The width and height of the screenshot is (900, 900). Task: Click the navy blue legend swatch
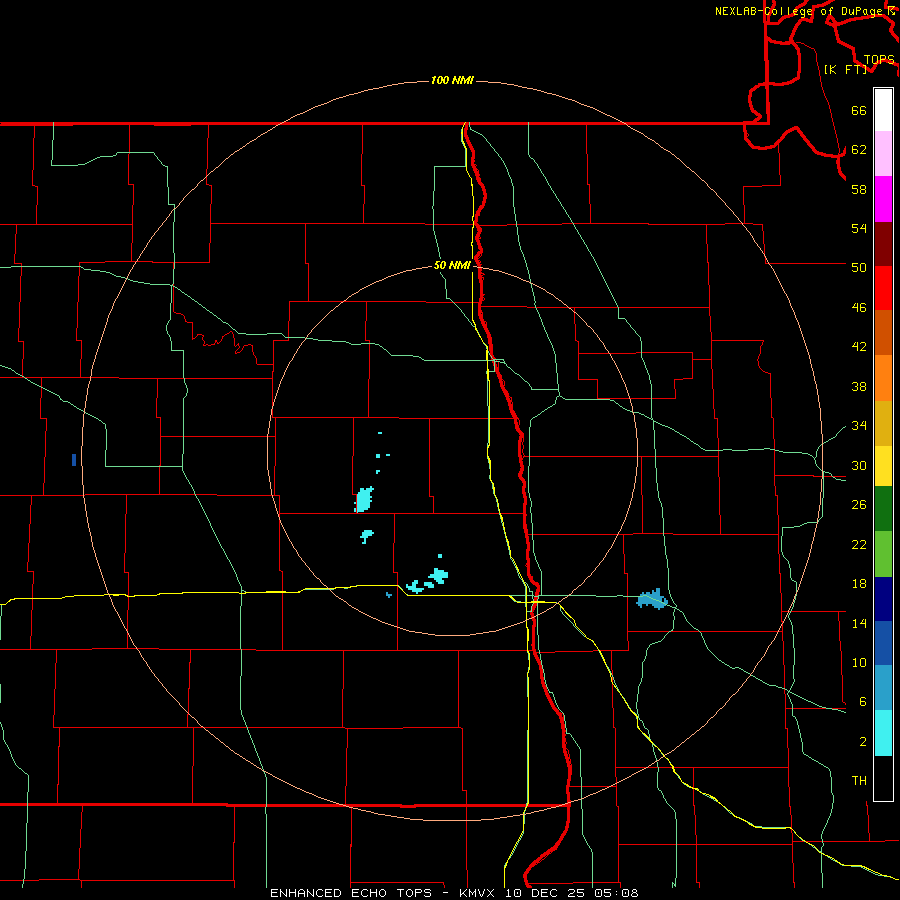(x=883, y=599)
